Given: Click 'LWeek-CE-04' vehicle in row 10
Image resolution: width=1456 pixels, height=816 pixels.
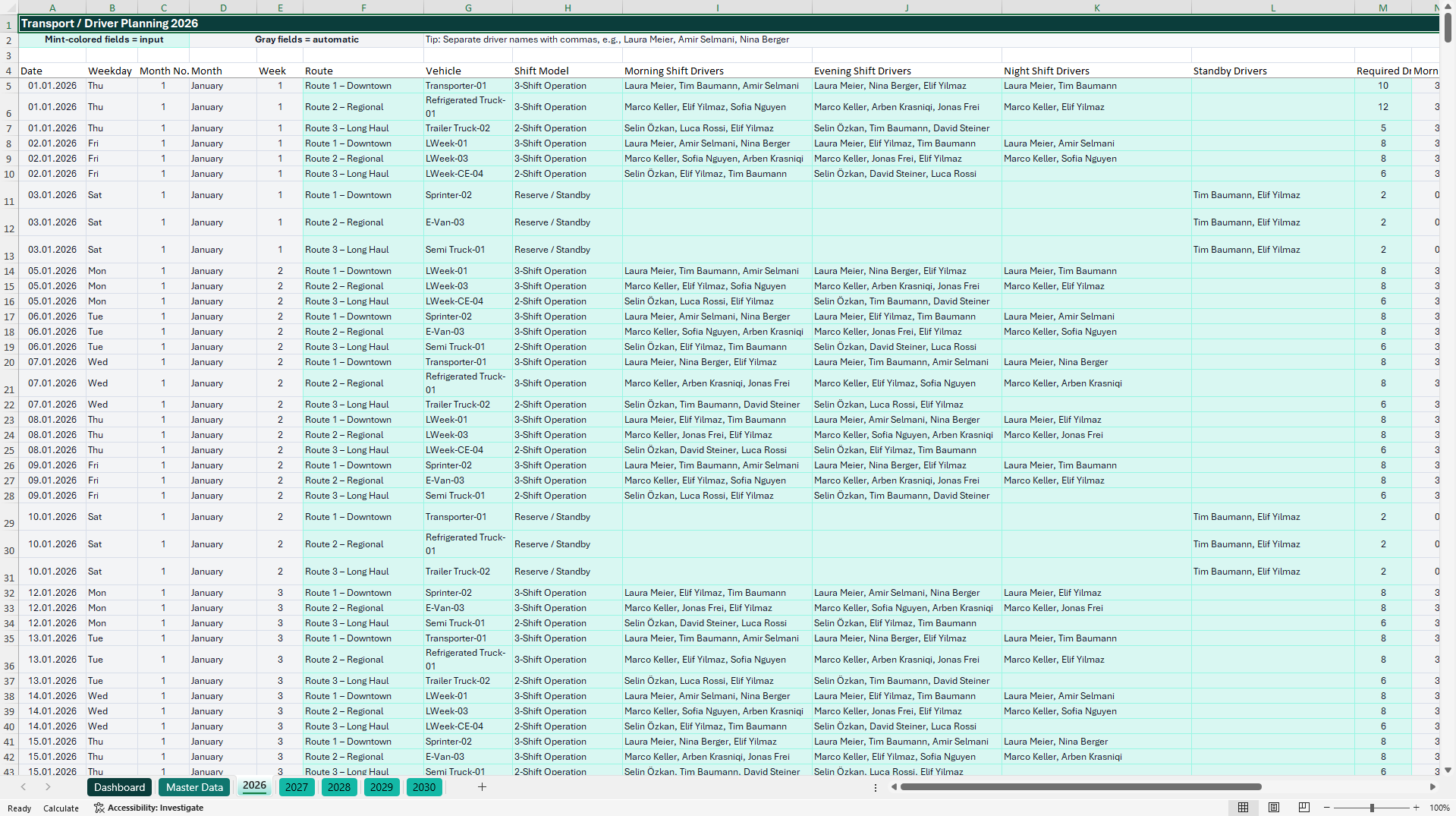Looking at the screenshot, I should pyautogui.click(x=468, y=174).
